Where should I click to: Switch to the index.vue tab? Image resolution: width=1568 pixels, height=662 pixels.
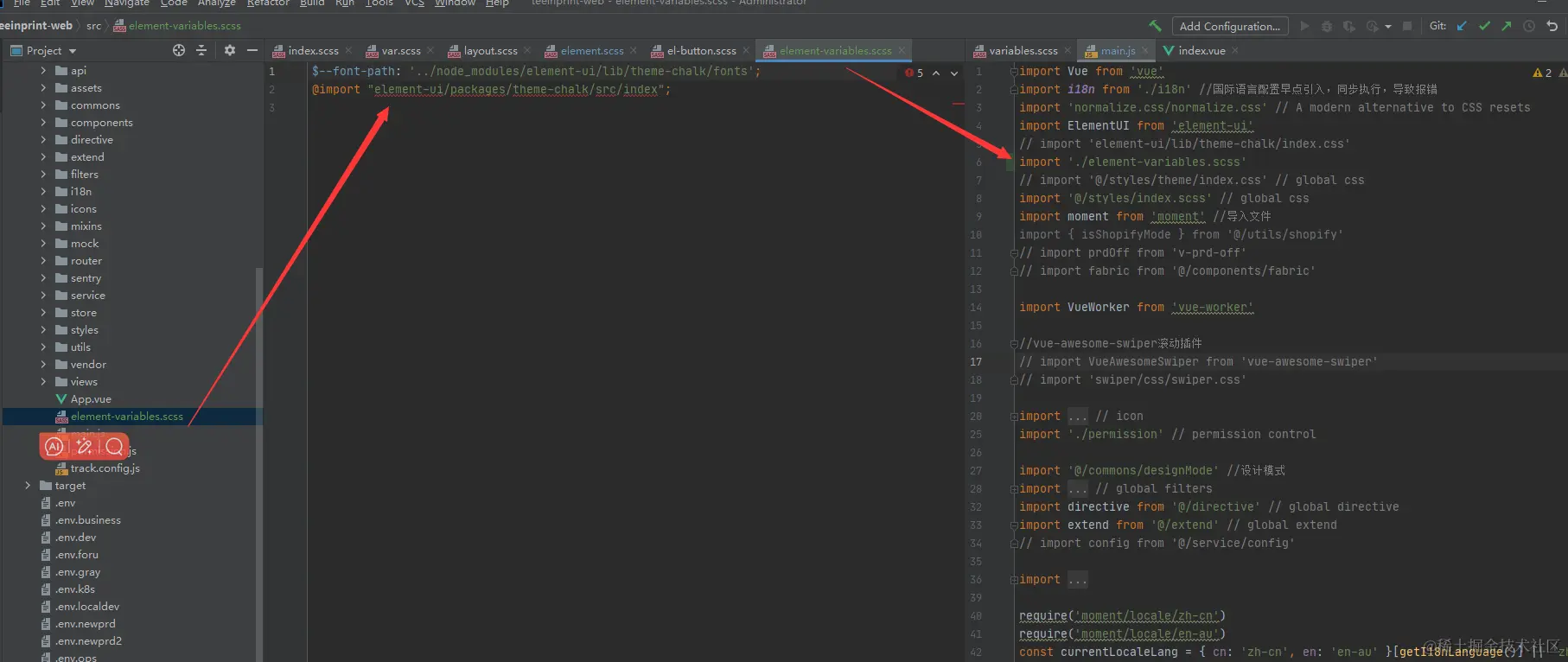point(1201,50)
